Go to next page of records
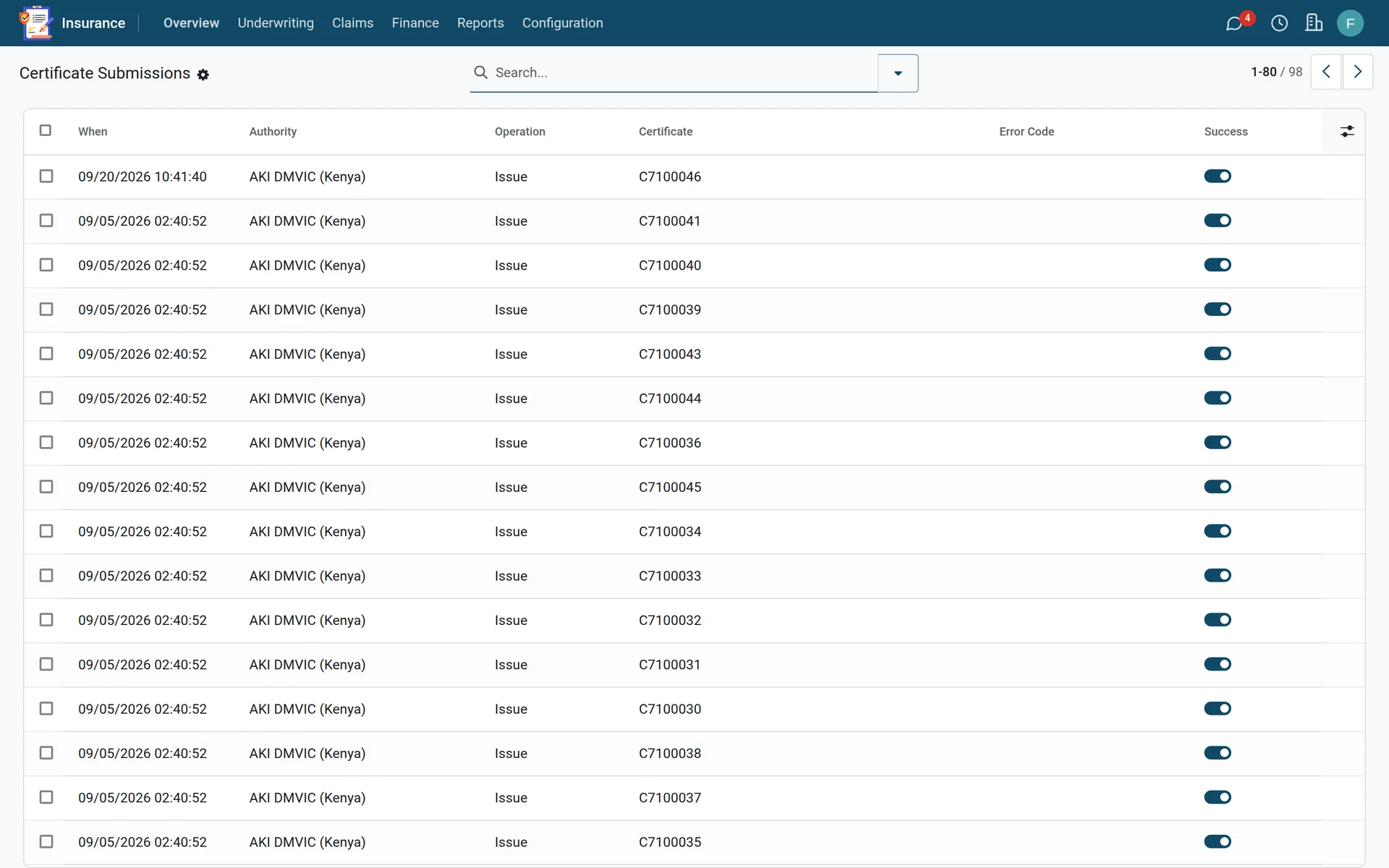The image size is (1389, 868). pyautogui.click(x=1358, y=72)
